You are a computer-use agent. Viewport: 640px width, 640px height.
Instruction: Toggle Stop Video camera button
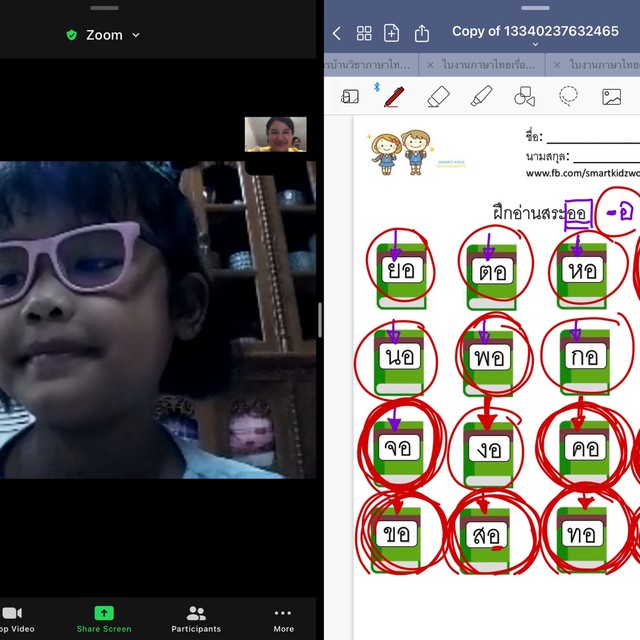click(x=14, y=618)
